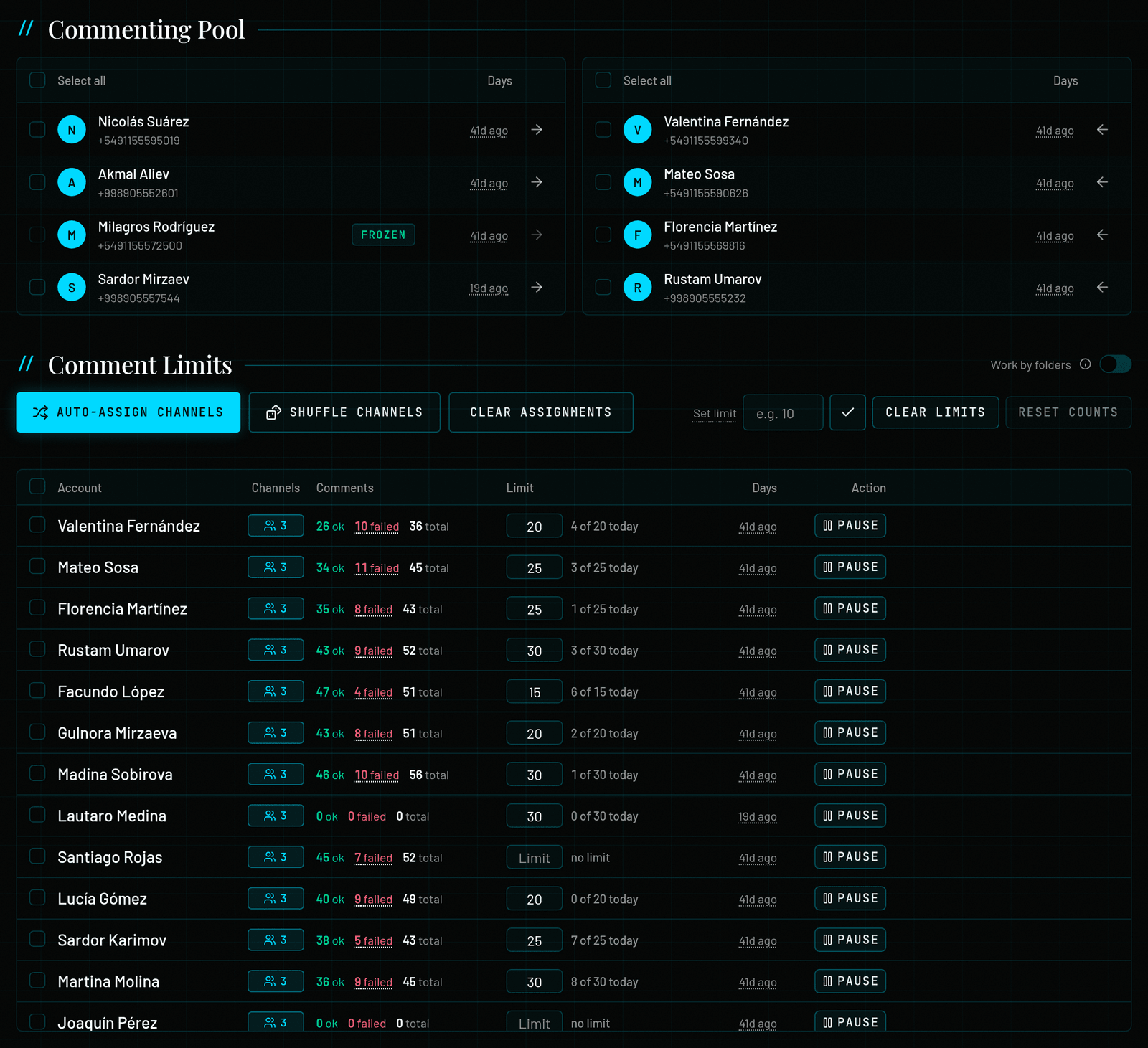Click 19d ago for Lautaro Medina
This screenshot has width=1148, height=1048.
758,816
